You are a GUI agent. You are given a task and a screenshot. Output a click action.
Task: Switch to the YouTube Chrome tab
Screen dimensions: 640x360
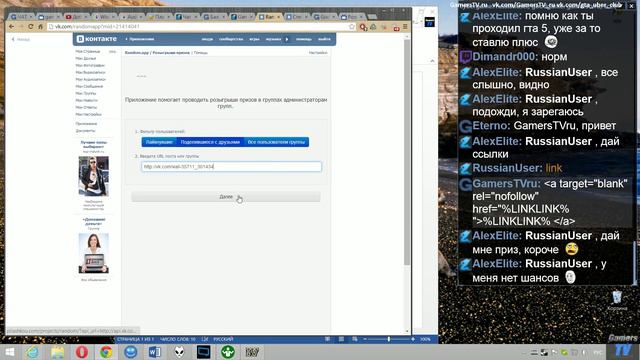click(x=75, y=17)
